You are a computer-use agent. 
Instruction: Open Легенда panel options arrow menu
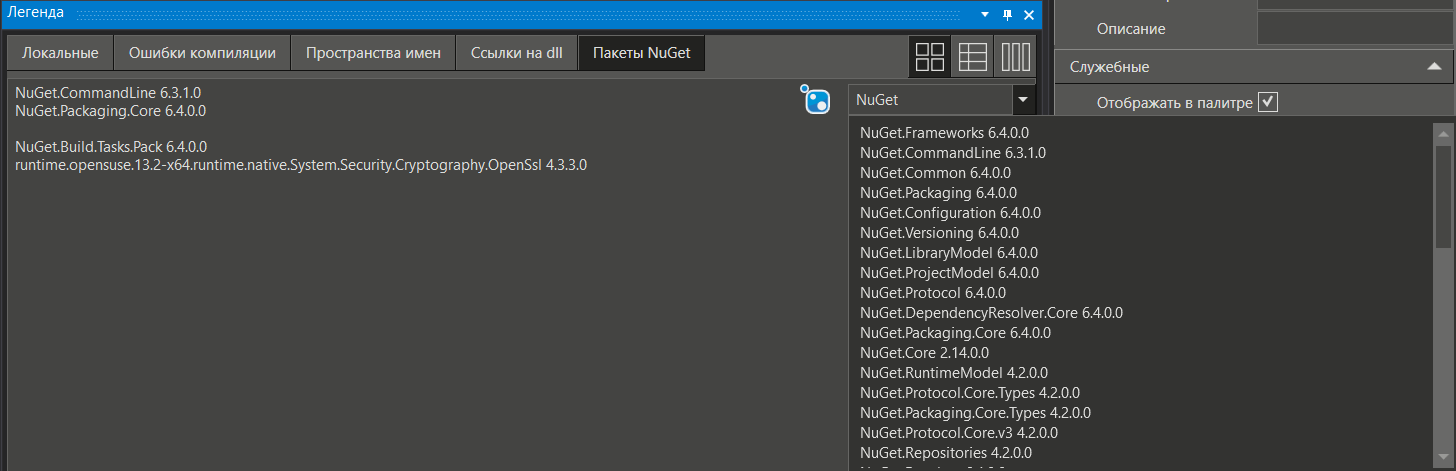pos(985,14)
